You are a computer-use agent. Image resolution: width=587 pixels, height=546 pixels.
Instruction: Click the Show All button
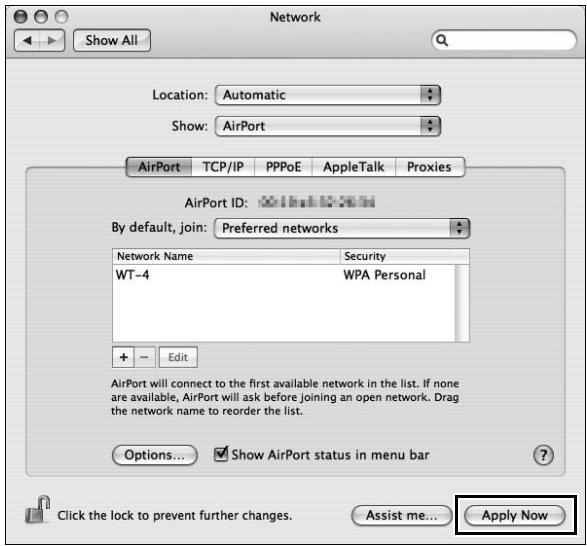112,40
